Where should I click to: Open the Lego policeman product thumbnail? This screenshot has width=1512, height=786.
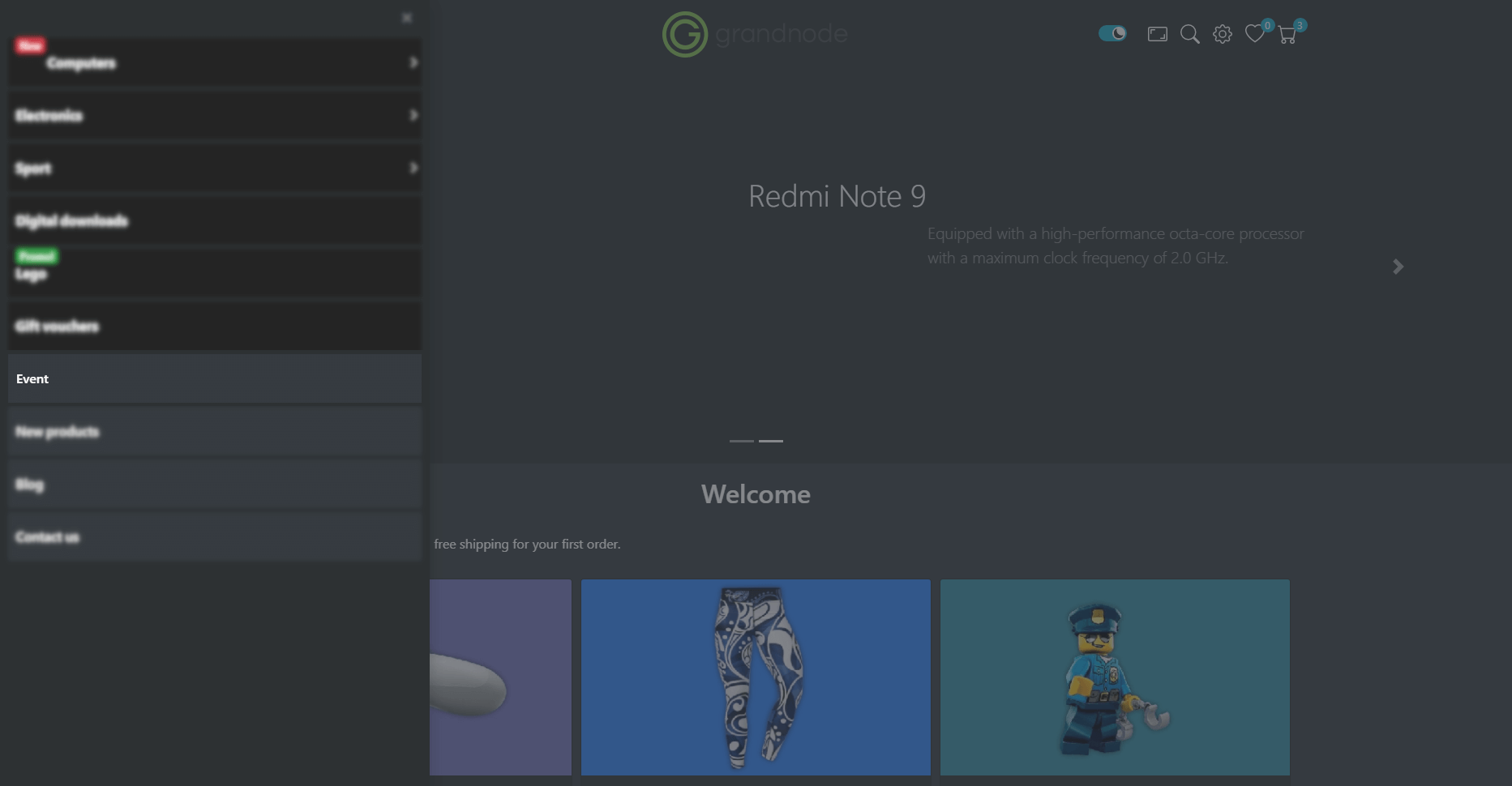[1115, 677]
